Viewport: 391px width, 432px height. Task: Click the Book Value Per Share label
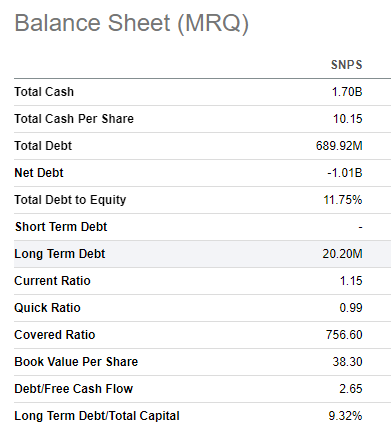(76, 362)
